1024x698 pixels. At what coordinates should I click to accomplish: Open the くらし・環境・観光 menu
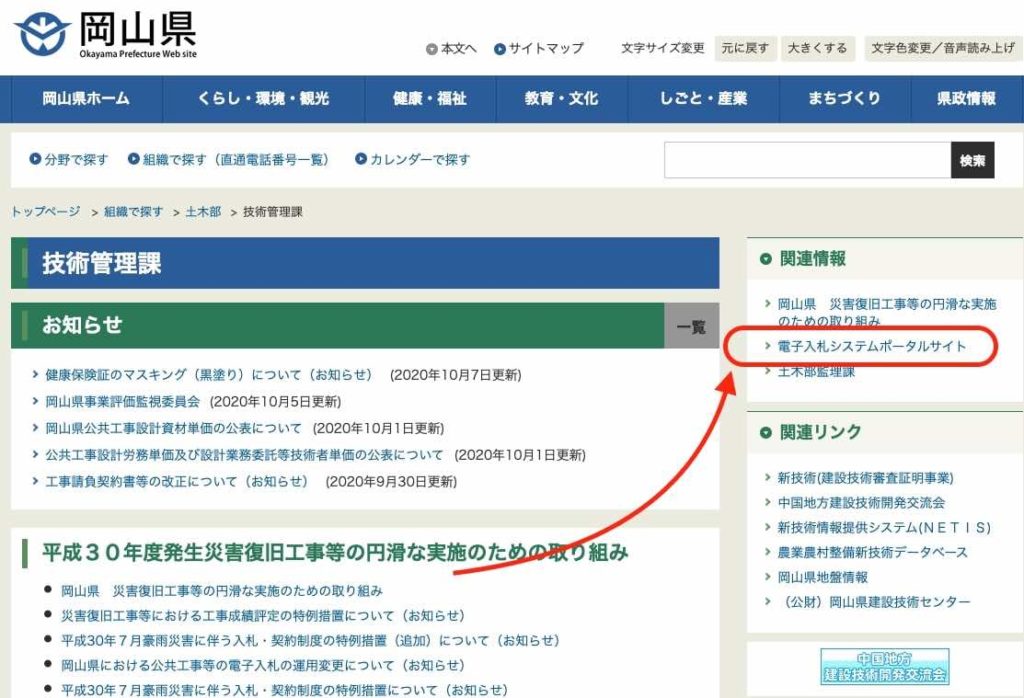(264, 98)
